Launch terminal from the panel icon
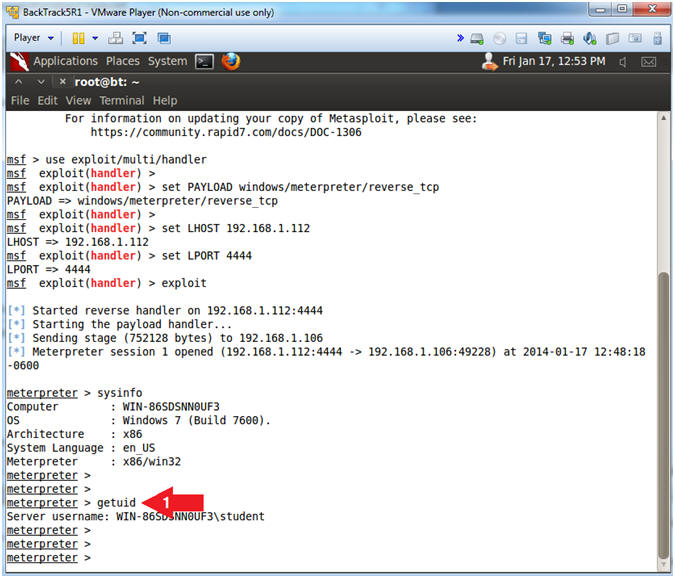 click(204, 62)
